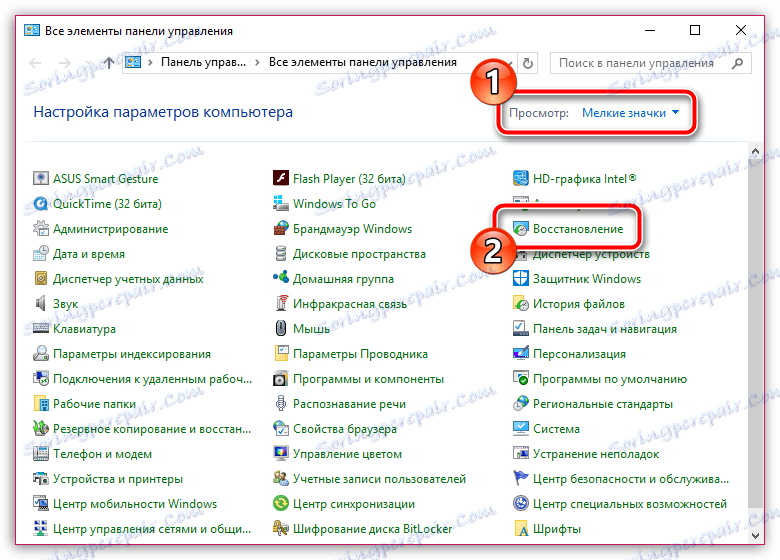Select the Панель управ... breadcrumb item
The height and width of the screenshot is (560, 780).
click(x=203, y=62)
